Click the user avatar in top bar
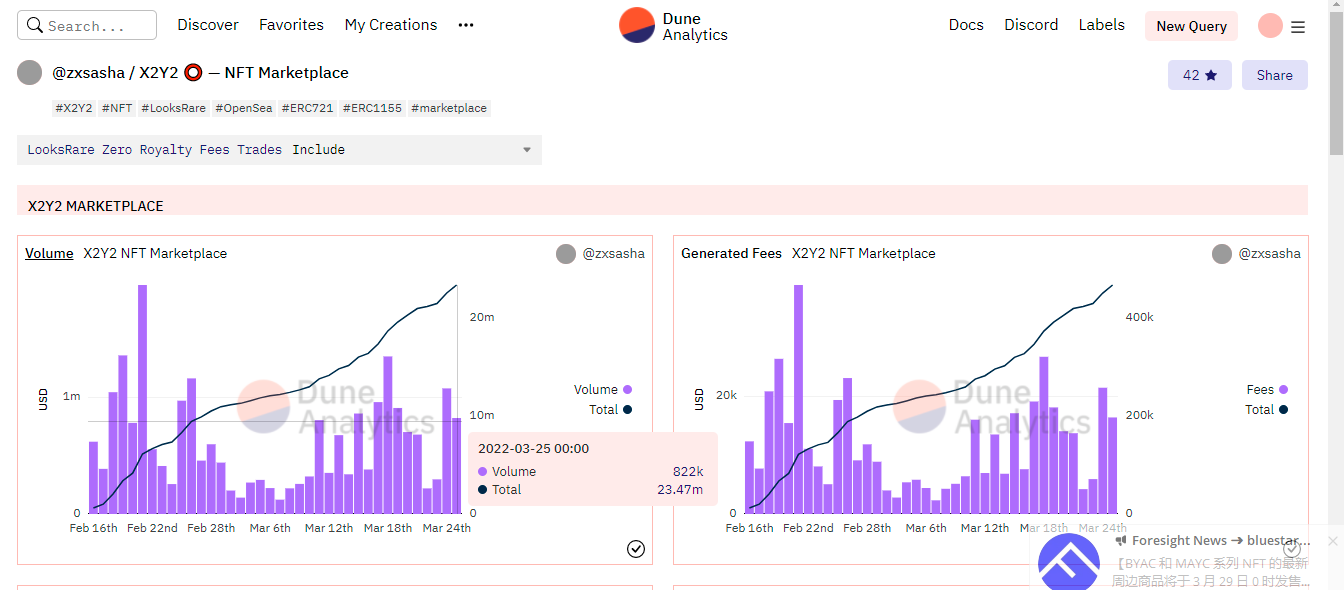The height and width of the screenshot is (590, 1344). [1270, 26]
